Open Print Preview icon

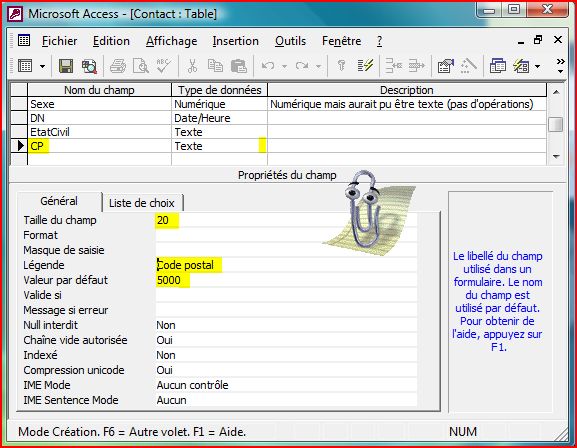point(141,66)
